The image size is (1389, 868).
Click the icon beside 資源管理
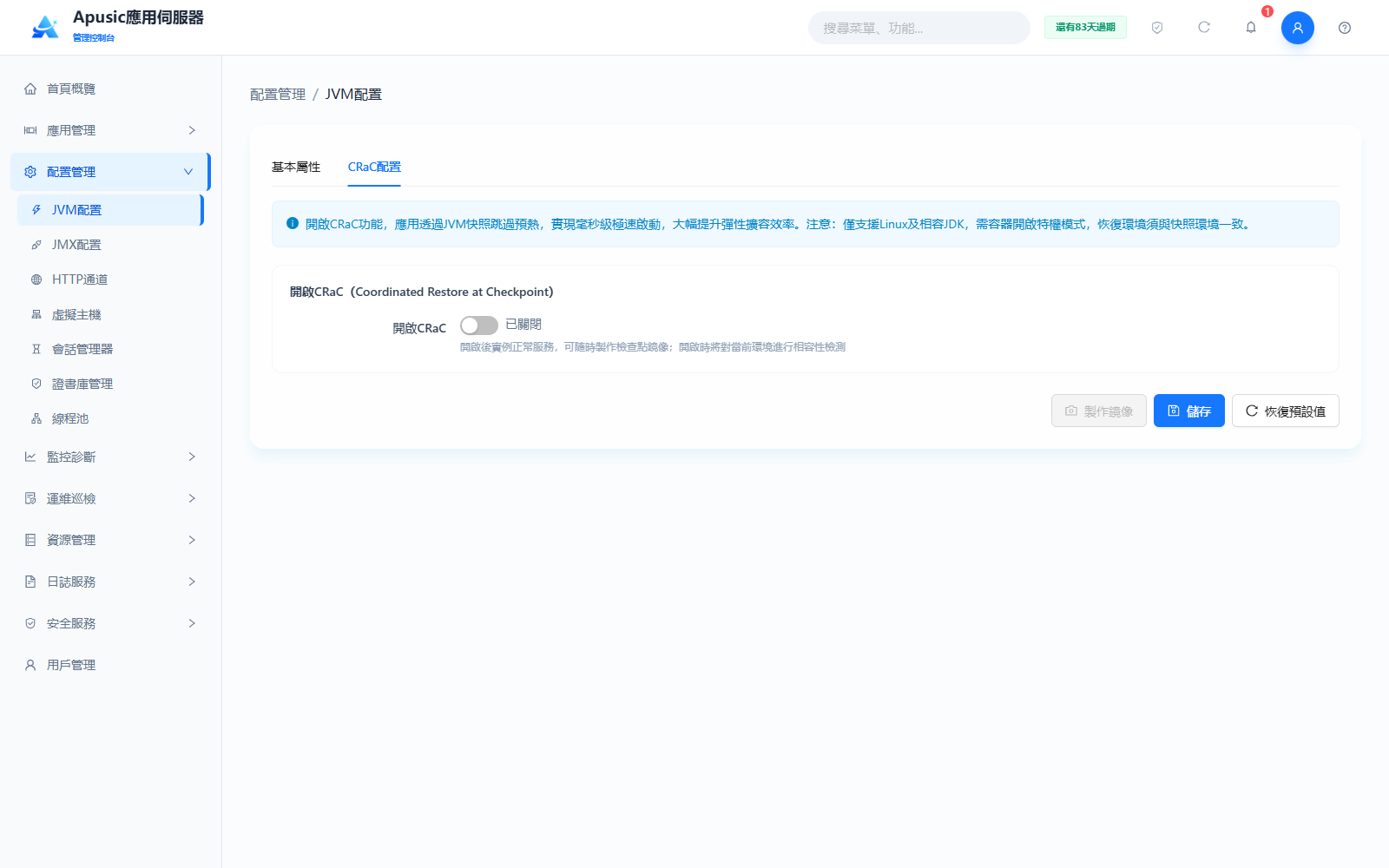click(x=30, y=540)
